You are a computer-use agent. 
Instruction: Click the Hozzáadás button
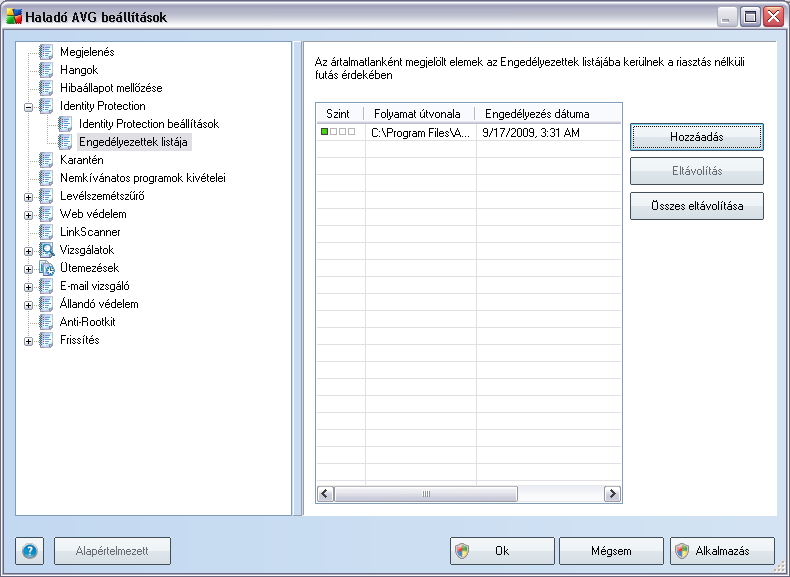point(697,137)
